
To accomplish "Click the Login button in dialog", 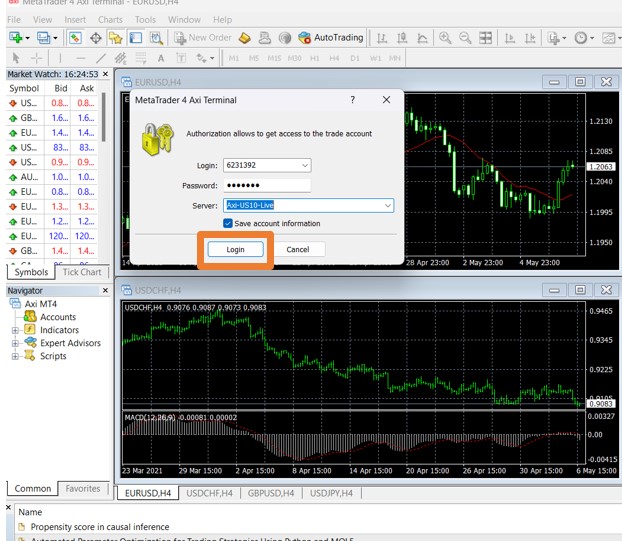I will coord(236,249).
